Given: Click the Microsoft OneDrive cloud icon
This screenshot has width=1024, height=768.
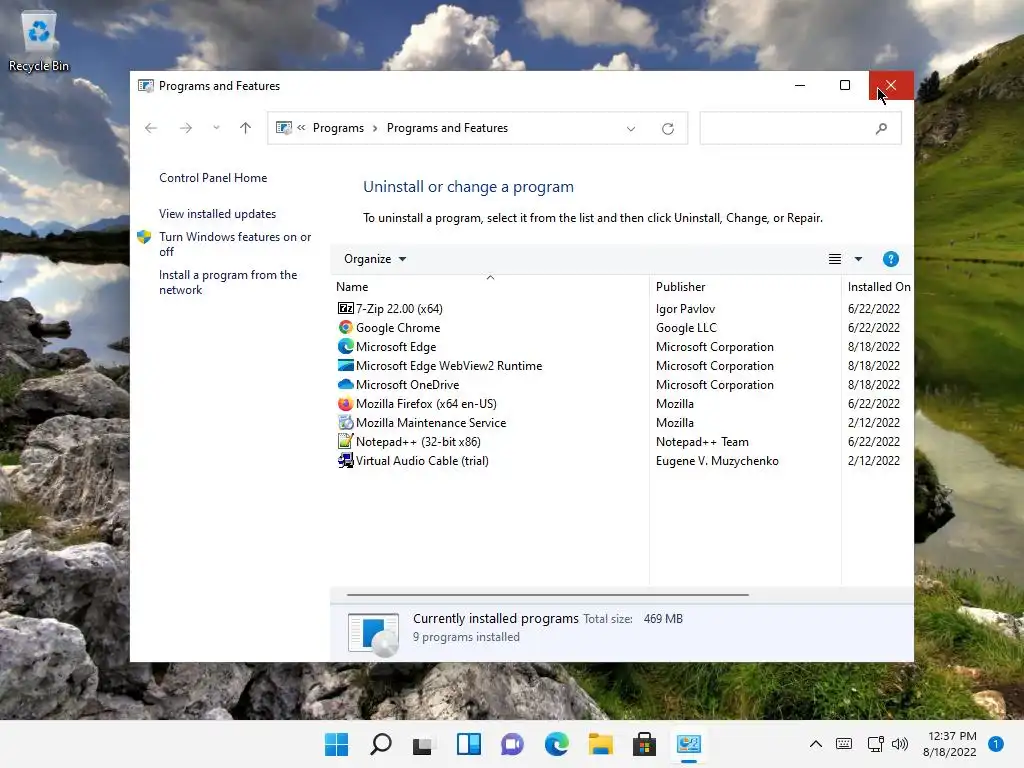Looking at the screenshot, I should point(345,384).
